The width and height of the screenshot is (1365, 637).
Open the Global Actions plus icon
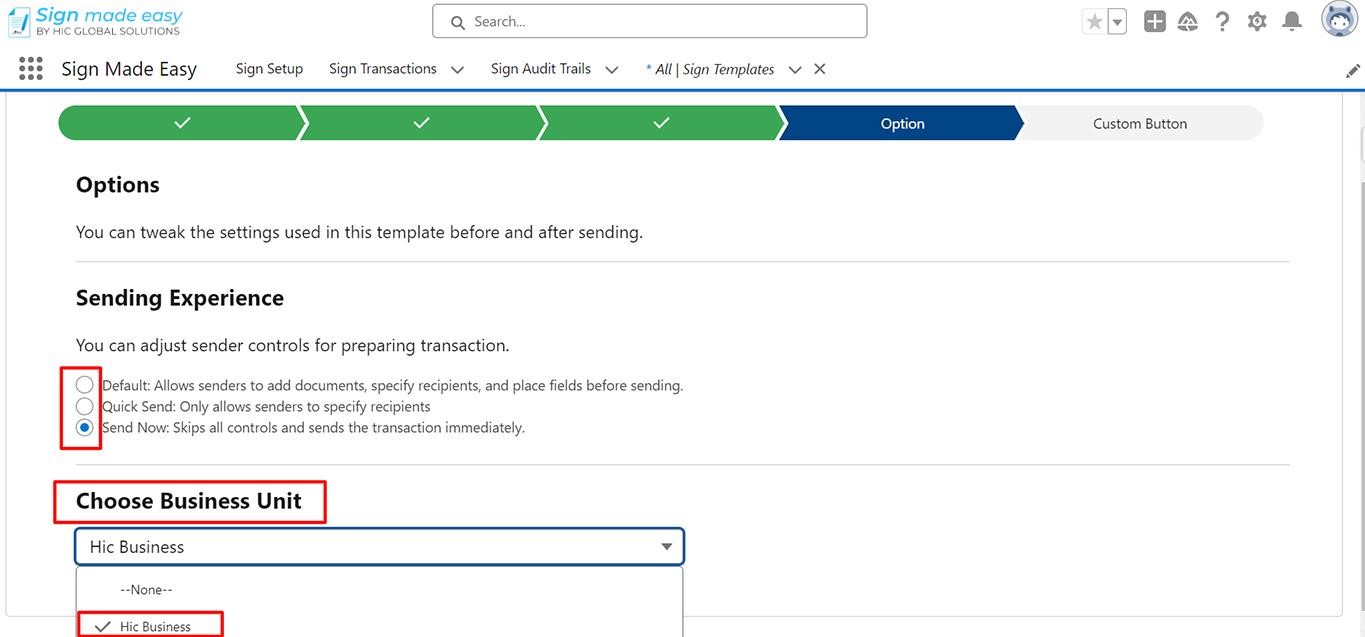point(1155,21)
